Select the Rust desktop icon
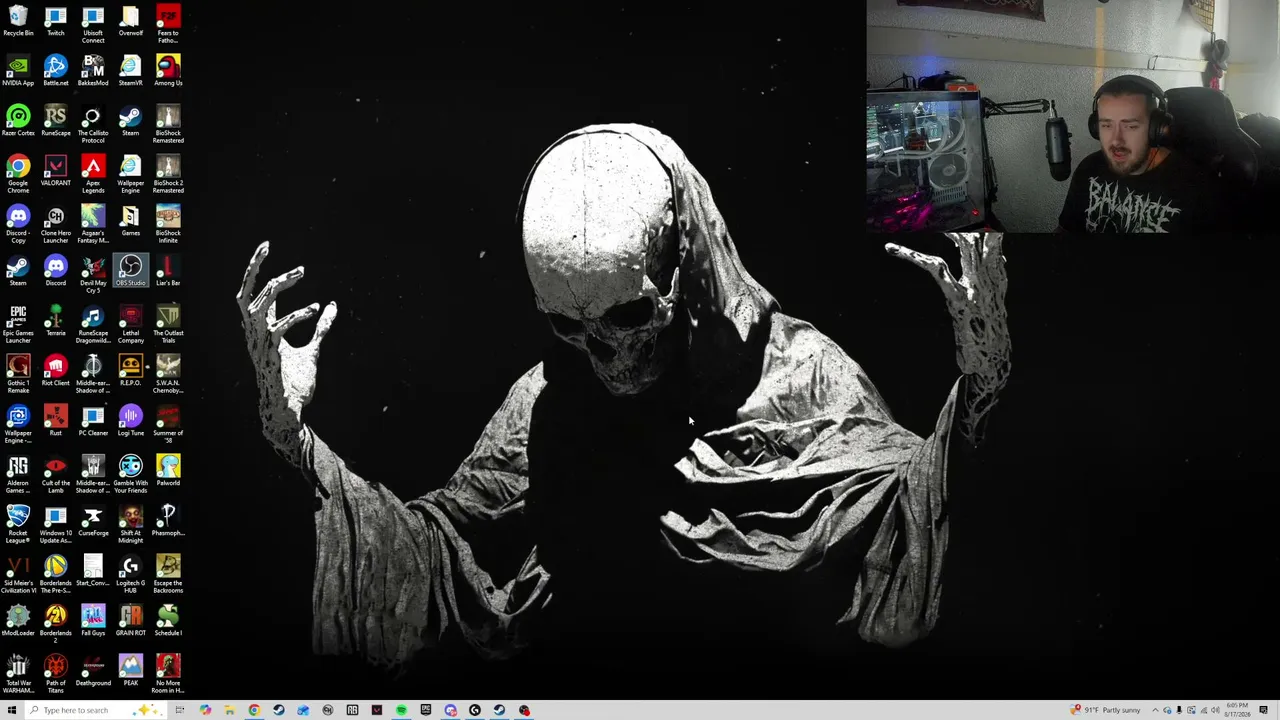 point(55,422)
